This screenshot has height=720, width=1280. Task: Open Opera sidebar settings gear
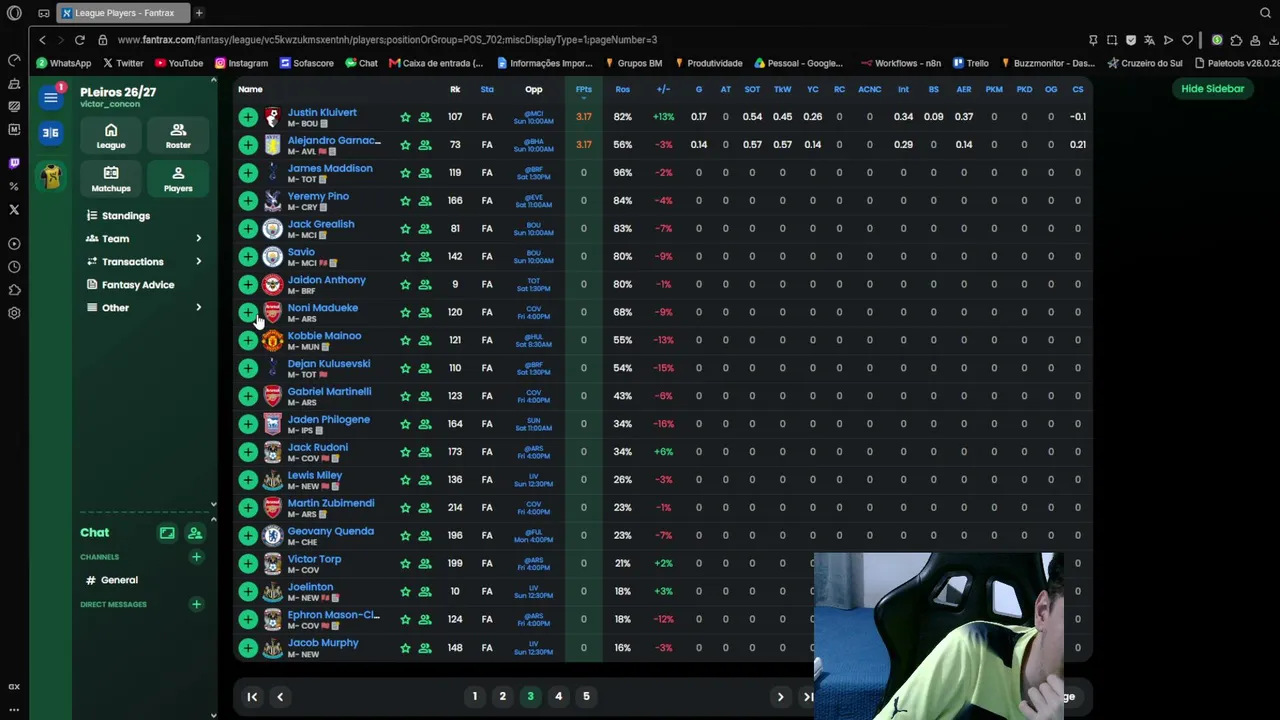14,313
